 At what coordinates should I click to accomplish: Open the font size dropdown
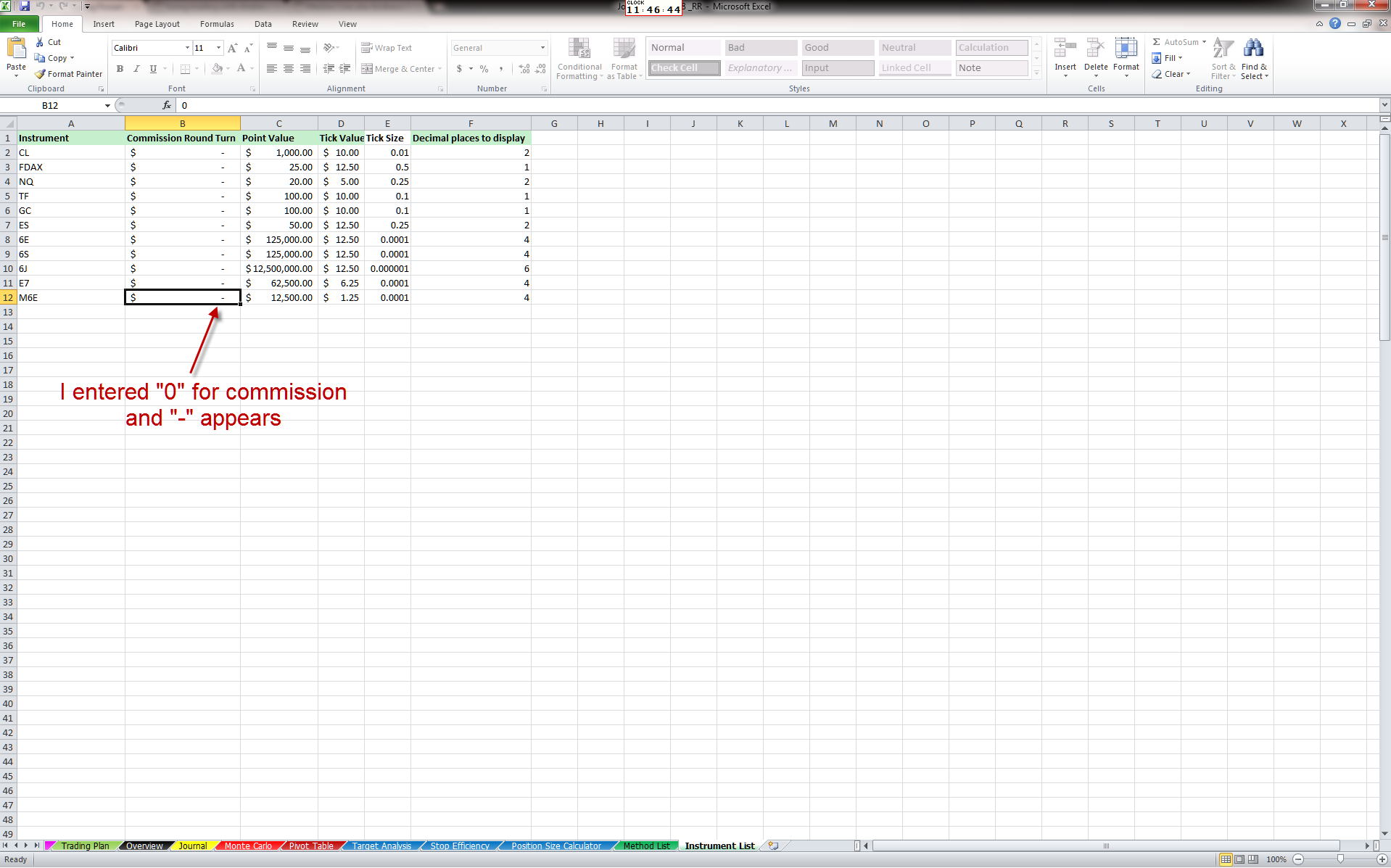tap(219, 48)
